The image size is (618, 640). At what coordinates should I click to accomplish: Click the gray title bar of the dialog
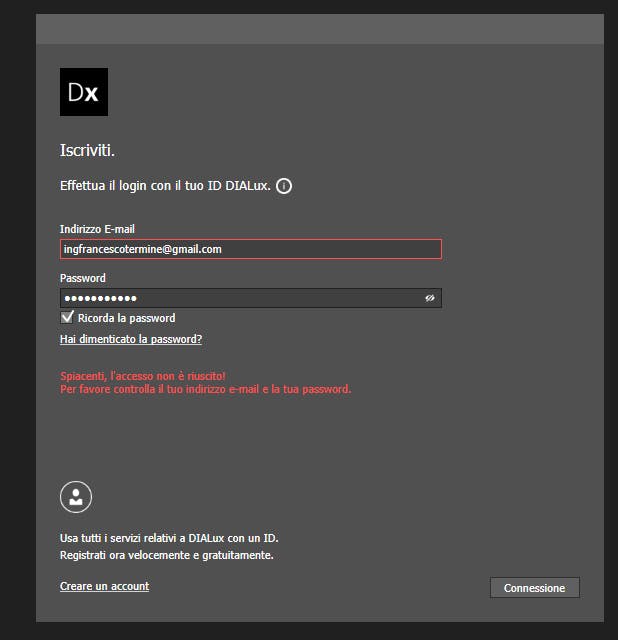click(319, 29)
